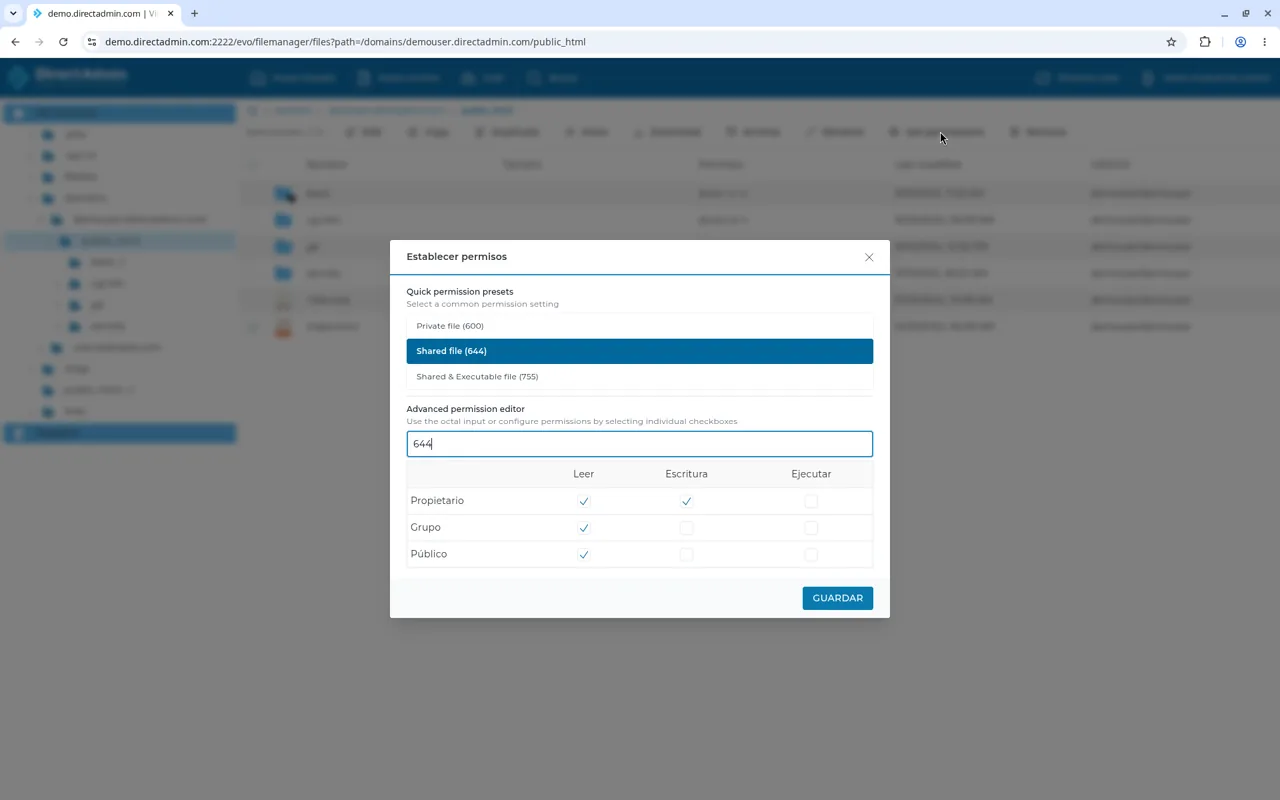The width and height of the screenshot is (1280, 800).
Task: Toggle Leer checkbox for Grupo
Action: pos(584,528)
